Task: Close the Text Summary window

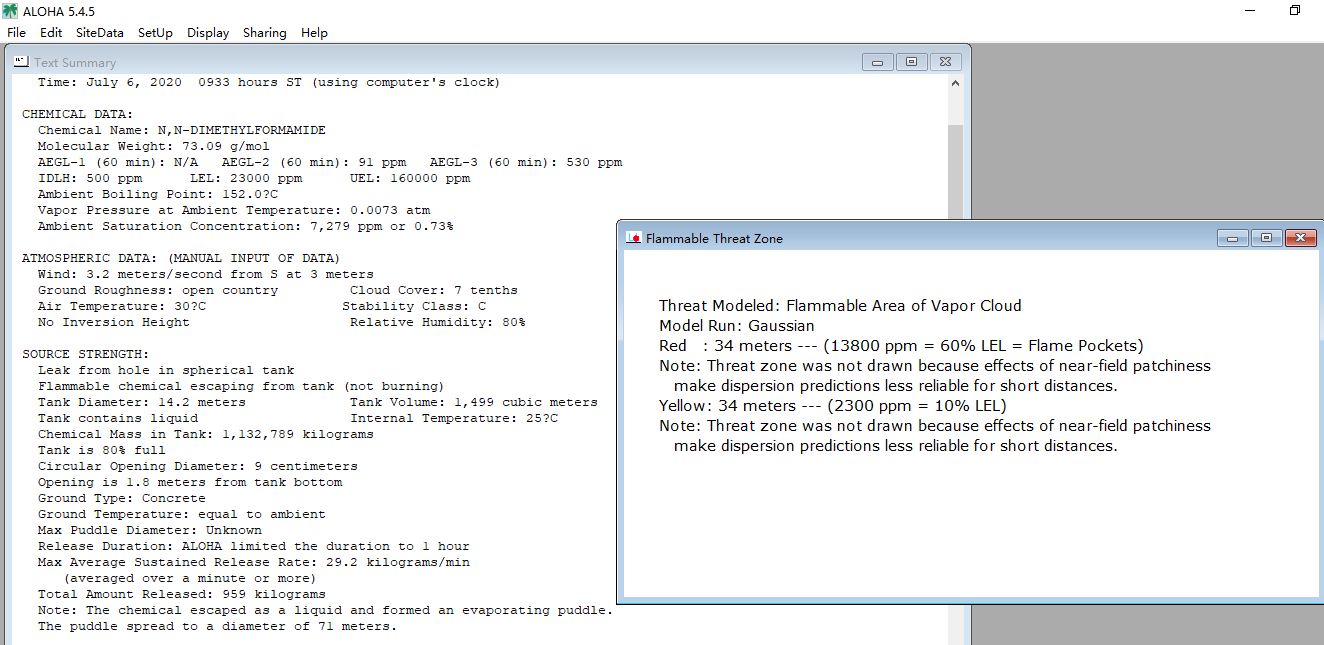Action: point(946,62)
